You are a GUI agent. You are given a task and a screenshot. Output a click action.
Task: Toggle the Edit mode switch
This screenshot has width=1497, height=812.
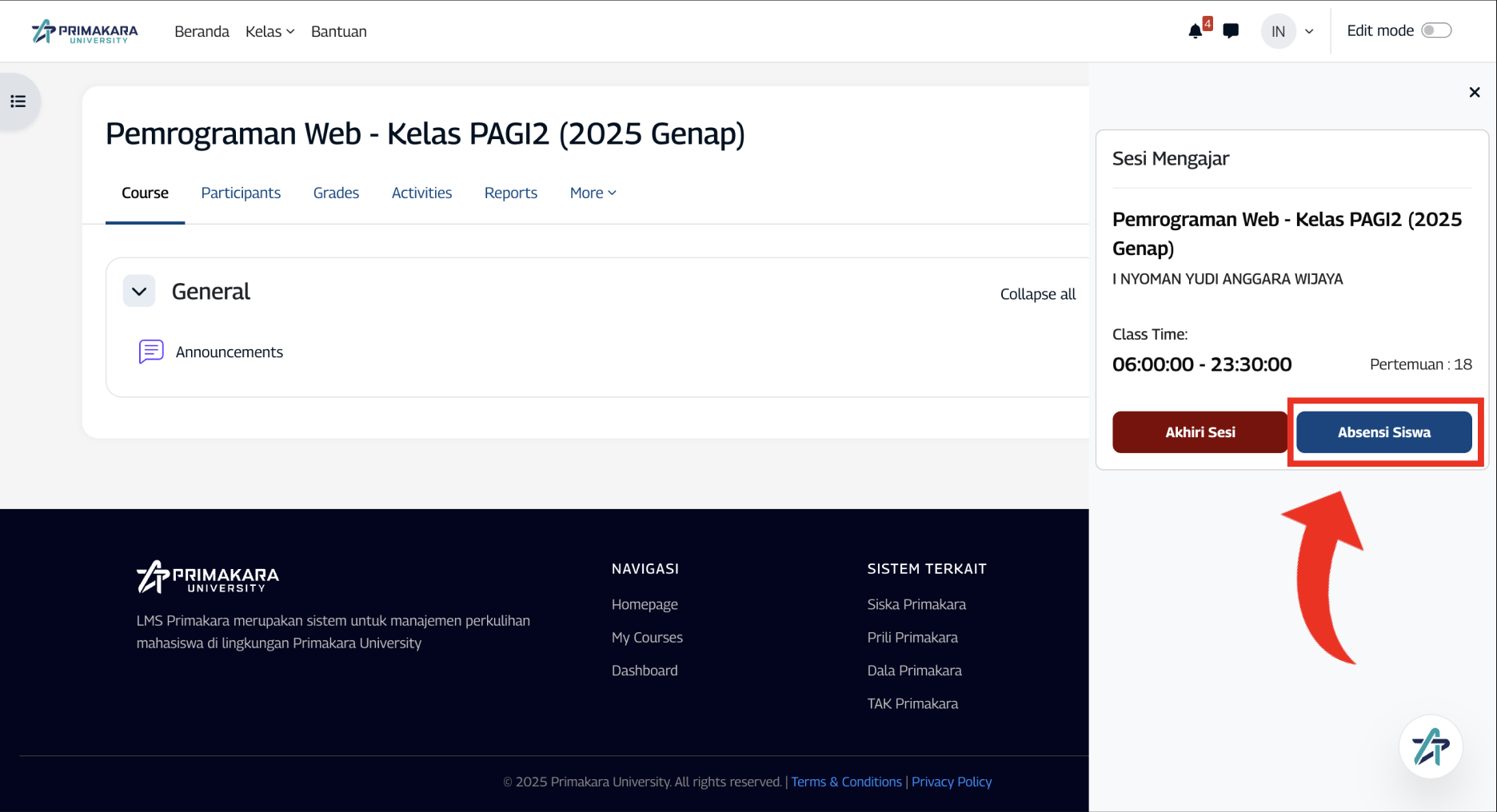coord(1436,30)
